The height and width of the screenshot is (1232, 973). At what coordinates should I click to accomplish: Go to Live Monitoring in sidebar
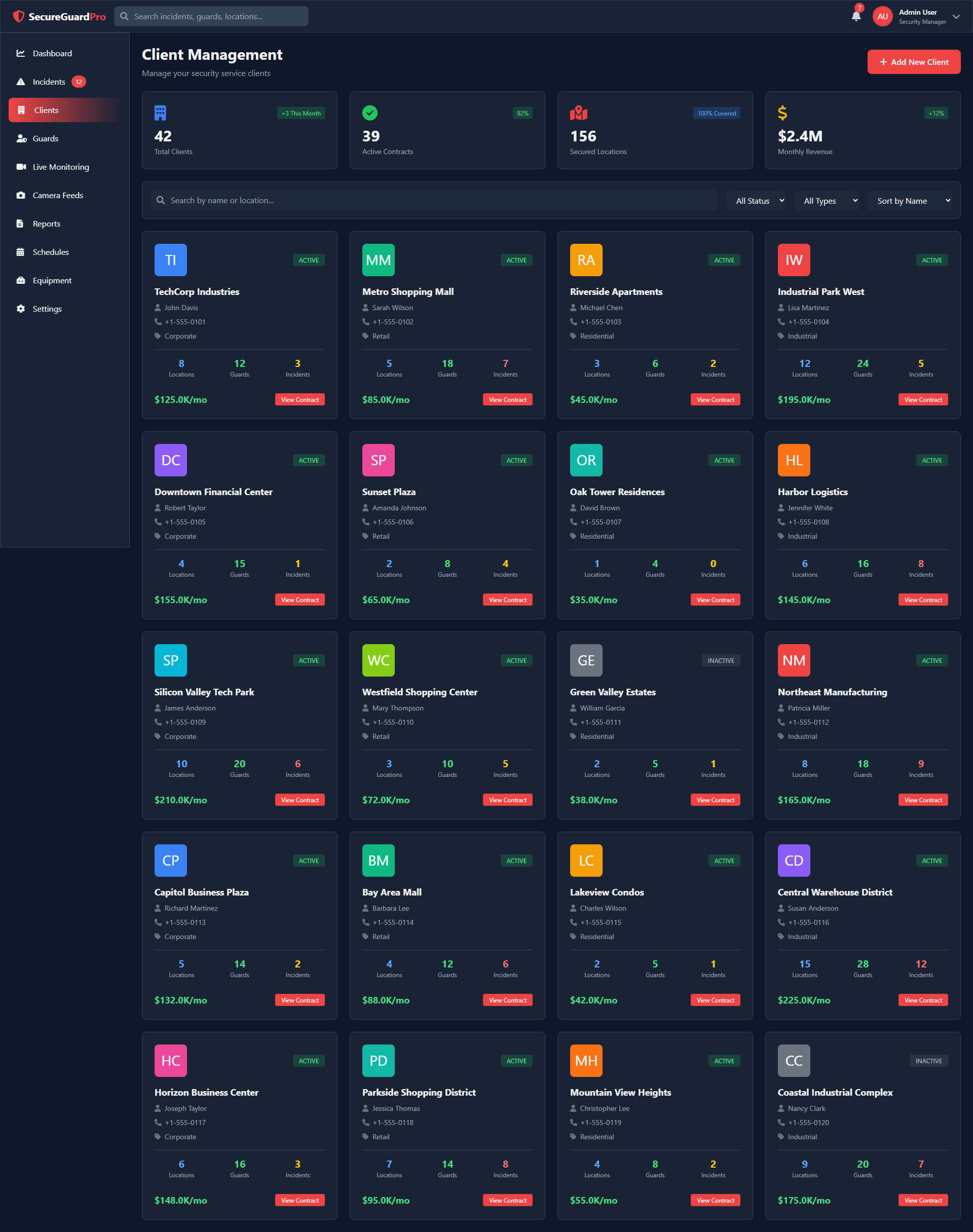61,167
